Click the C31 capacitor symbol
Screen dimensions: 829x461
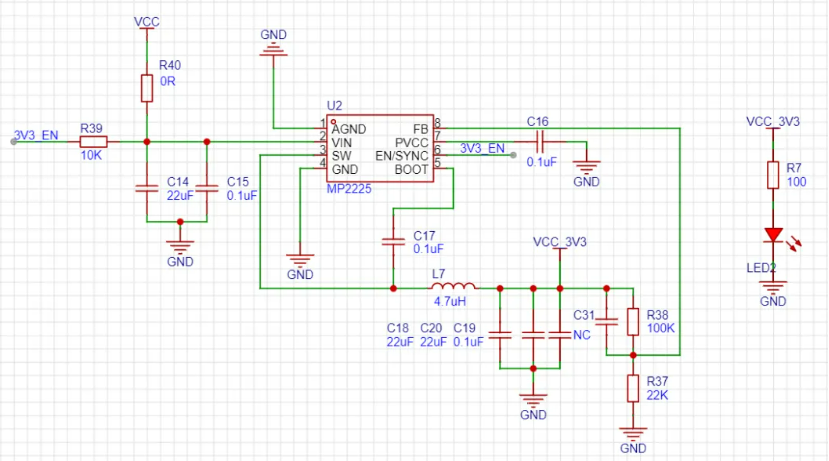606,321
